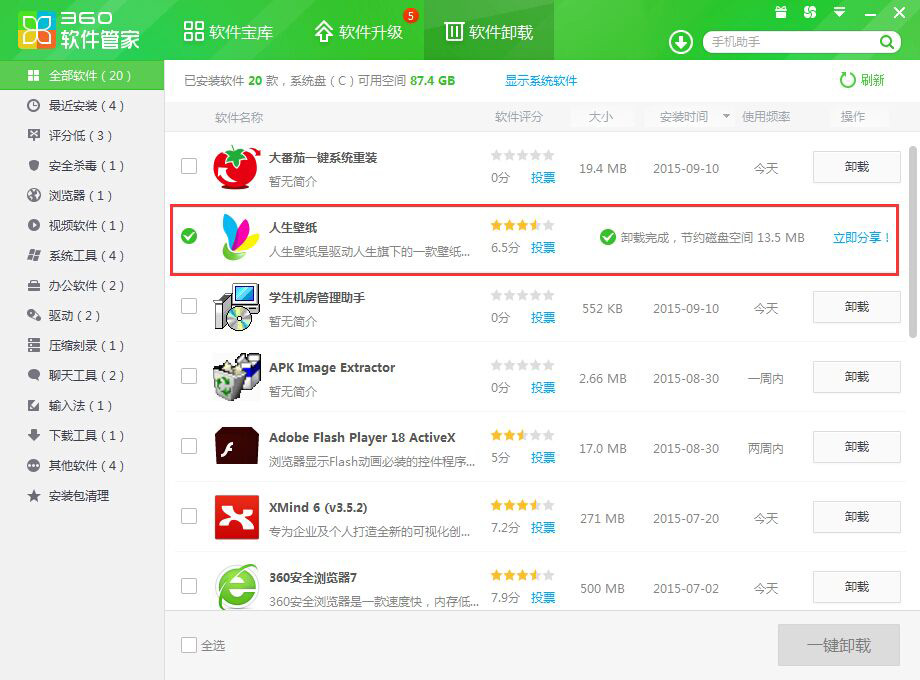The height and width of the screenshot is (680, 920).
Task: Tick the checkbox for 学生机房管理助手
Action: 189,306
